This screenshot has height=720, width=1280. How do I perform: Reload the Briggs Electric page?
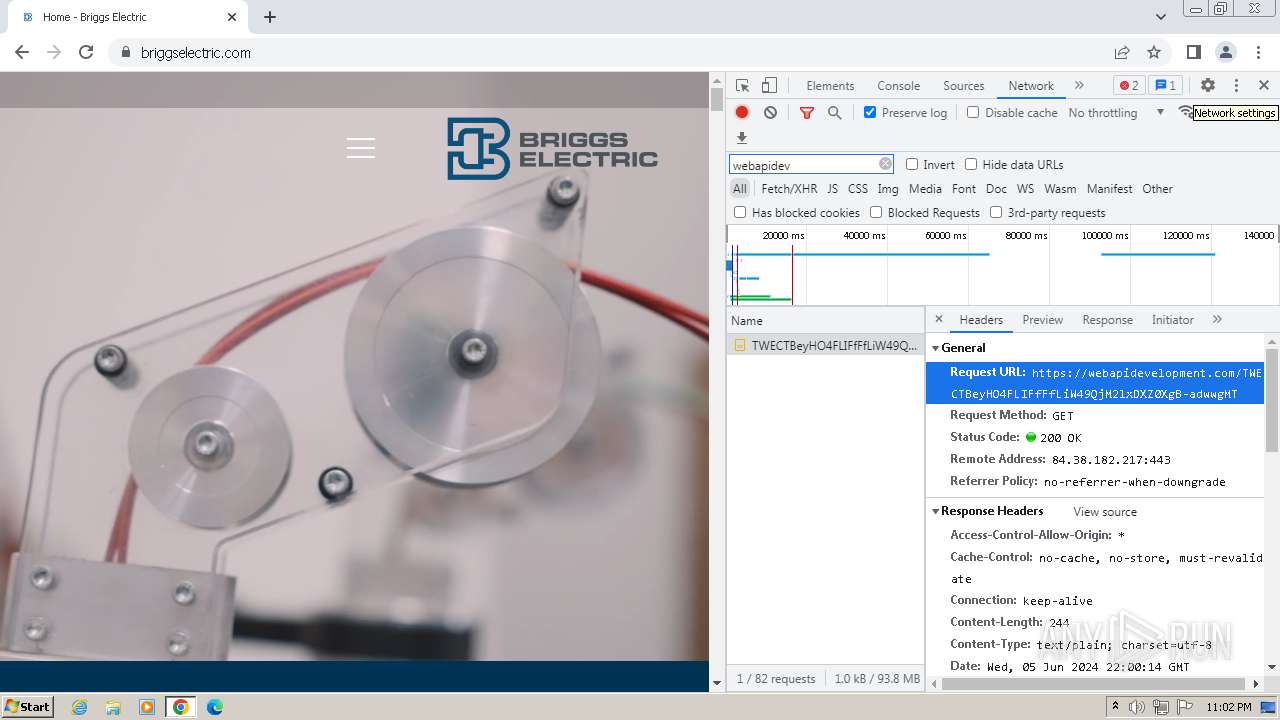coord(86,52)
